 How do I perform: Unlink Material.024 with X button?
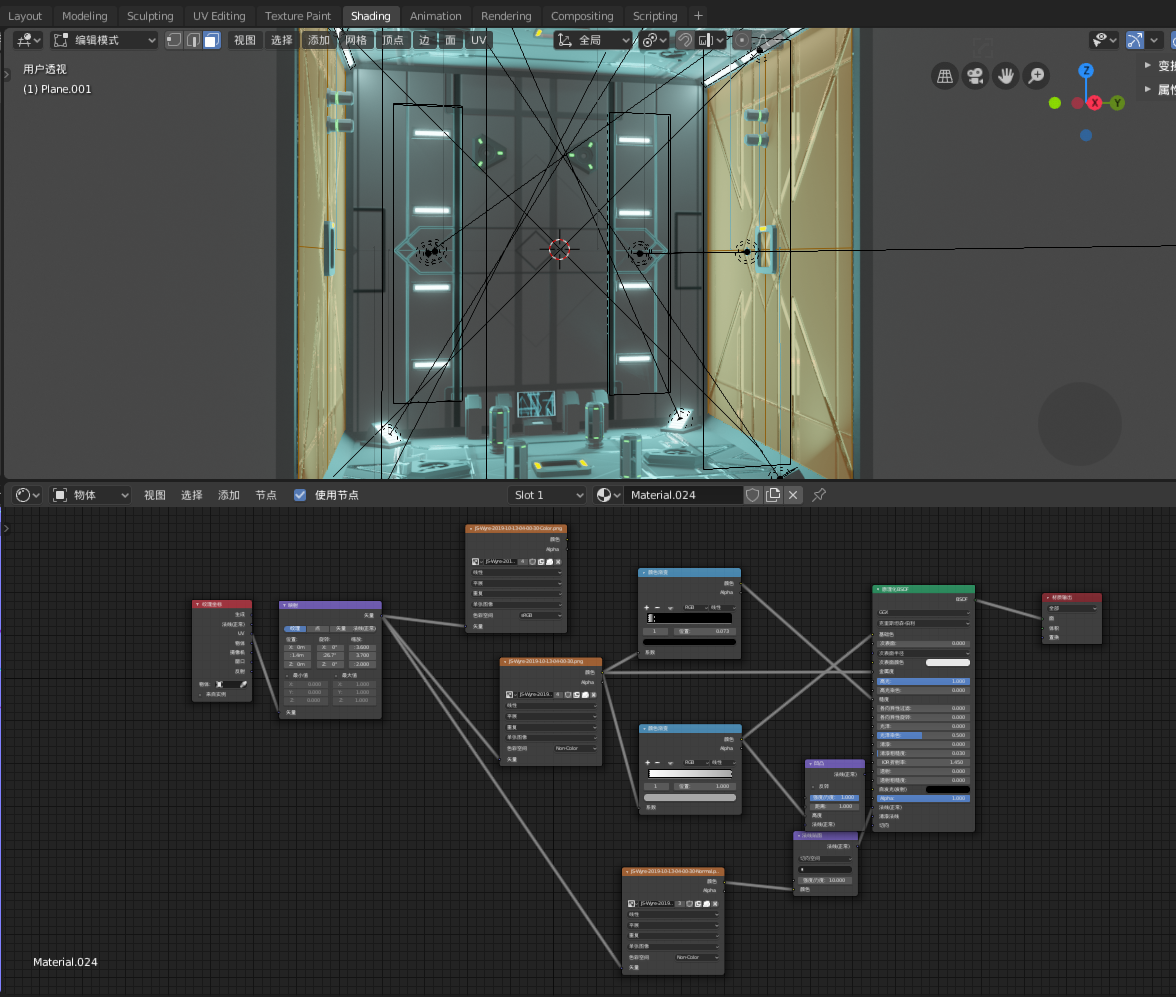793,495
